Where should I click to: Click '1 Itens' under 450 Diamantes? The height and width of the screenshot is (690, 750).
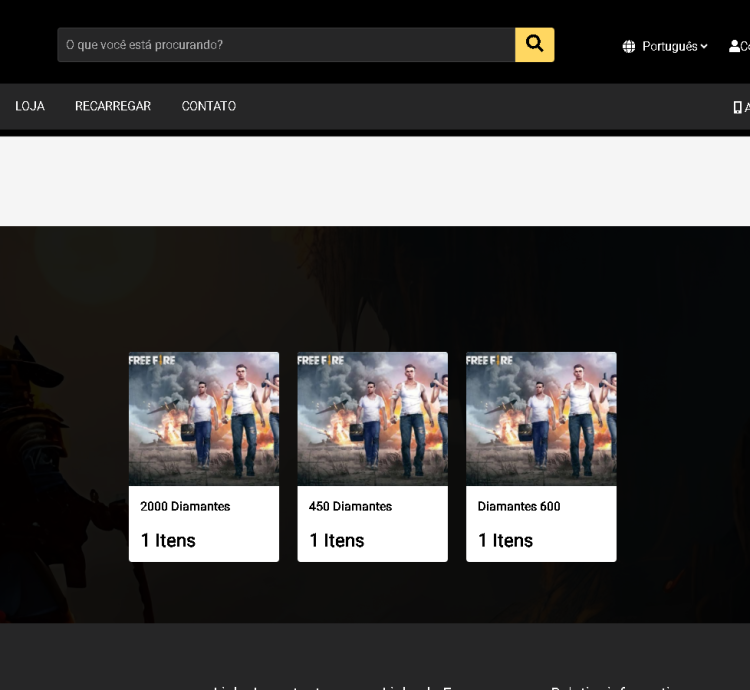(337, 540)
